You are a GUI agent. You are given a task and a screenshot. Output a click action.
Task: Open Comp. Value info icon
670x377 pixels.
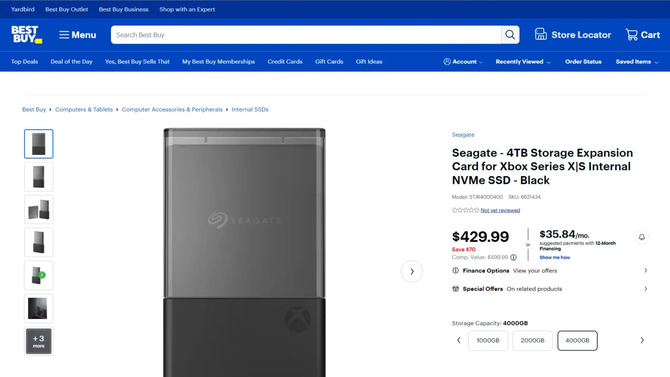tap(514, 257)
